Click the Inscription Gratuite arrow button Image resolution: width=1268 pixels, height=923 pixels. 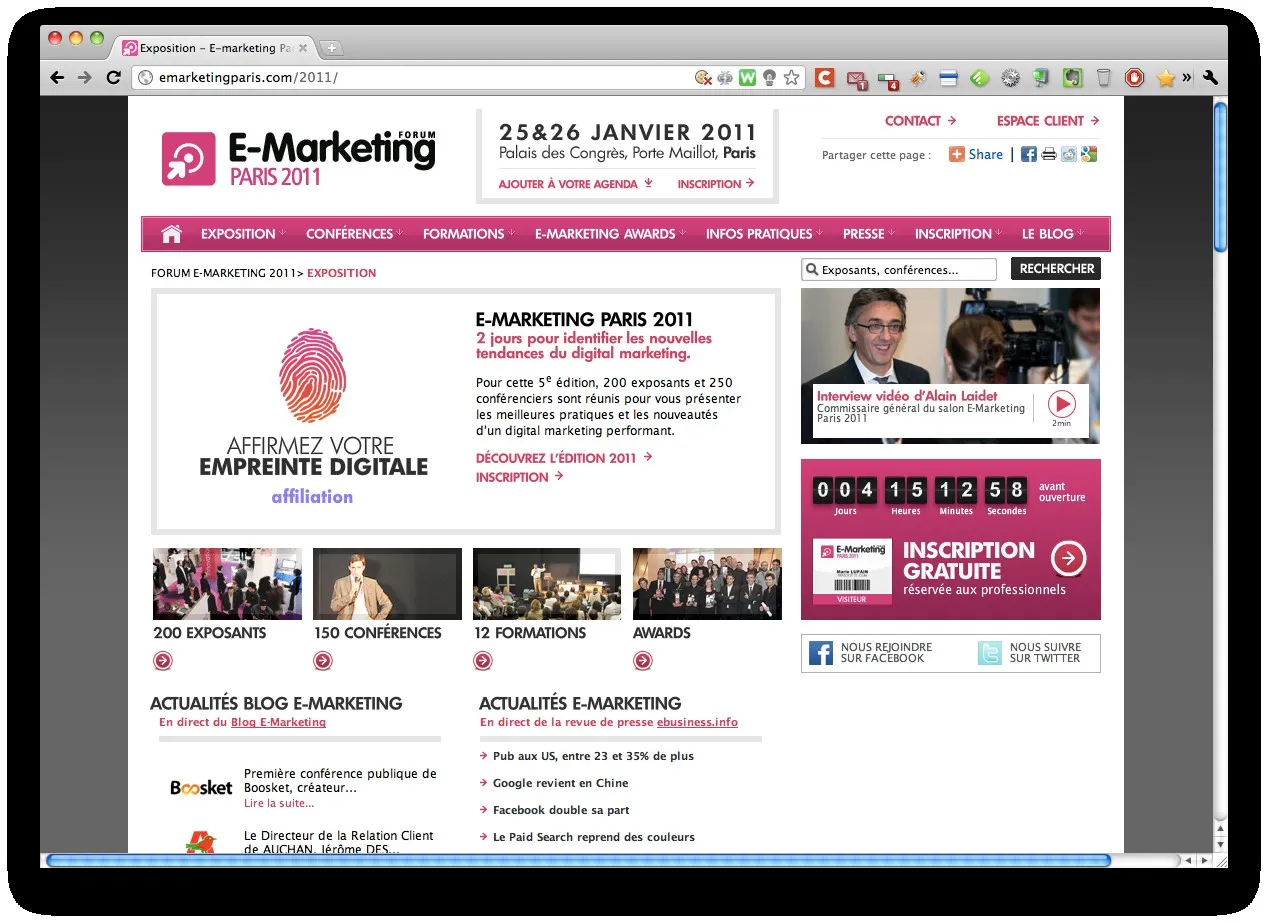(x=1069, y=559)
